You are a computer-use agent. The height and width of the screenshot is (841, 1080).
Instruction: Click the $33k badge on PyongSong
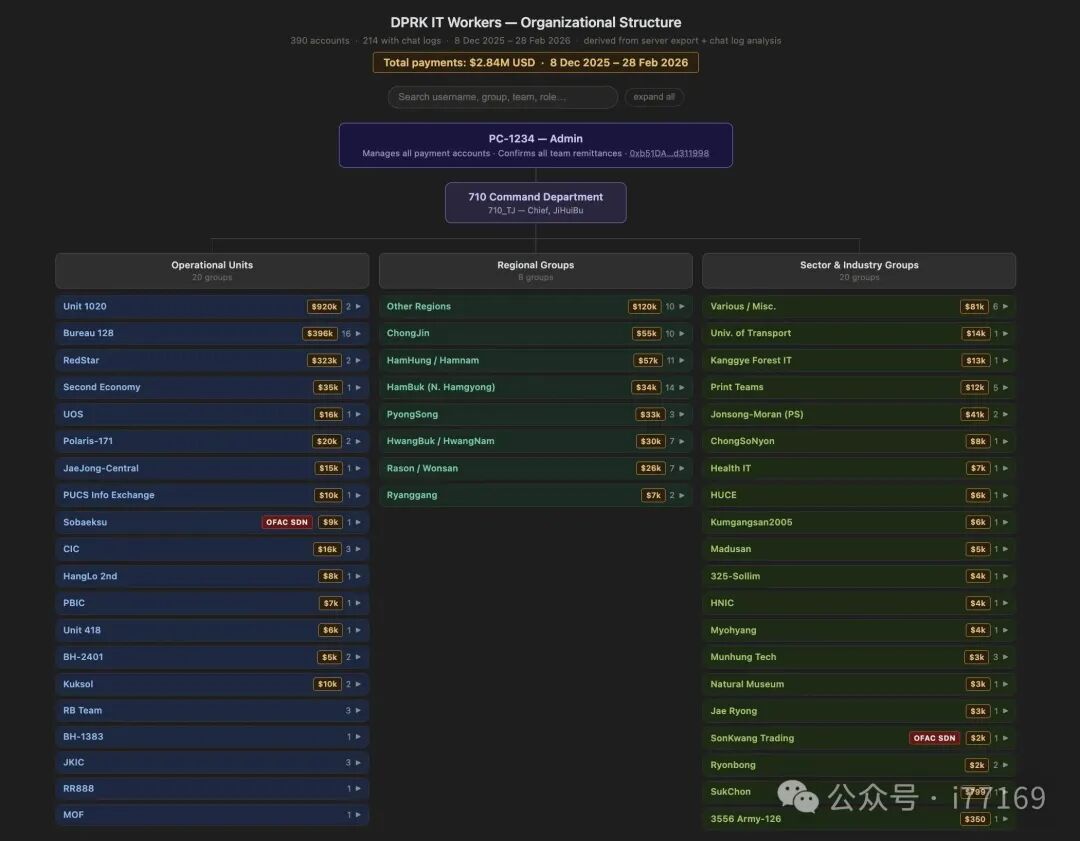point(650,414)
